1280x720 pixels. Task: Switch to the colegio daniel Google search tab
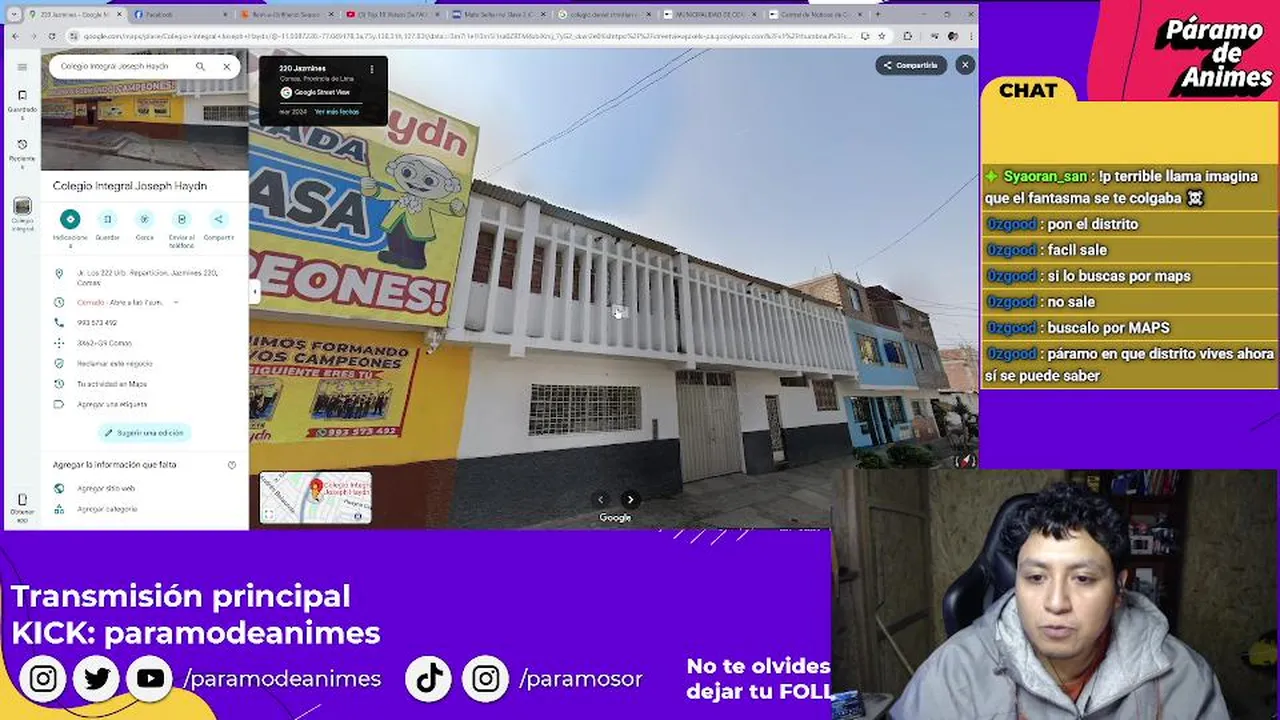(x=602, y=15)
